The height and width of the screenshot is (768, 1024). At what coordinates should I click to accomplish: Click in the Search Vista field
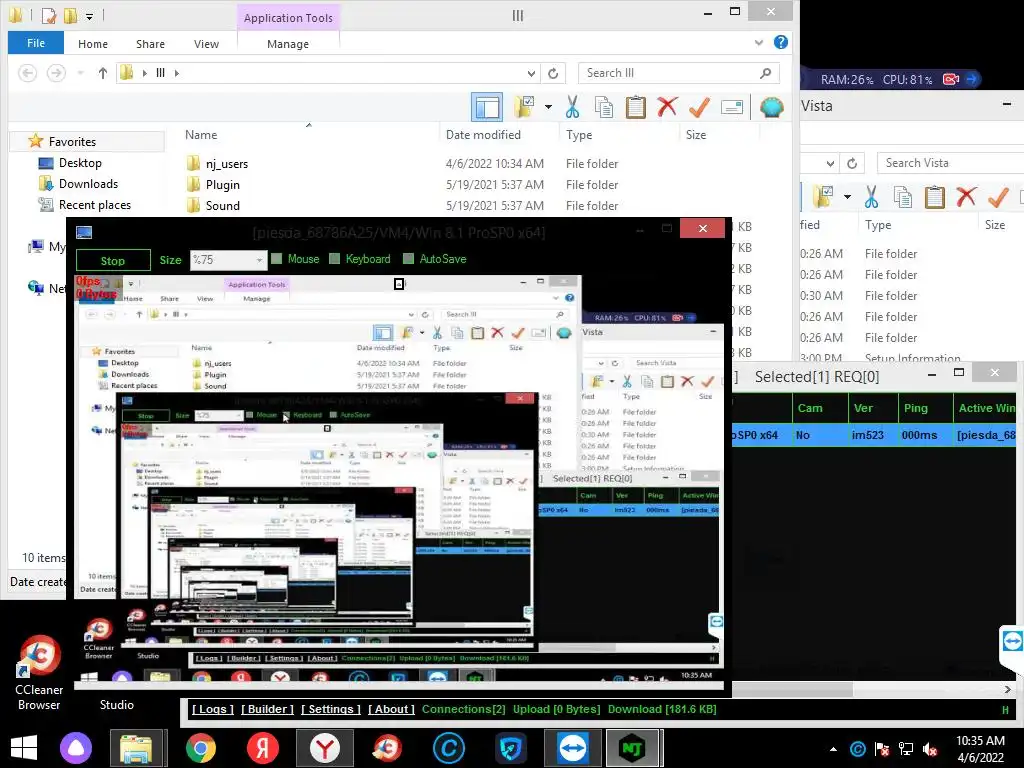click(x=950, y=163)
